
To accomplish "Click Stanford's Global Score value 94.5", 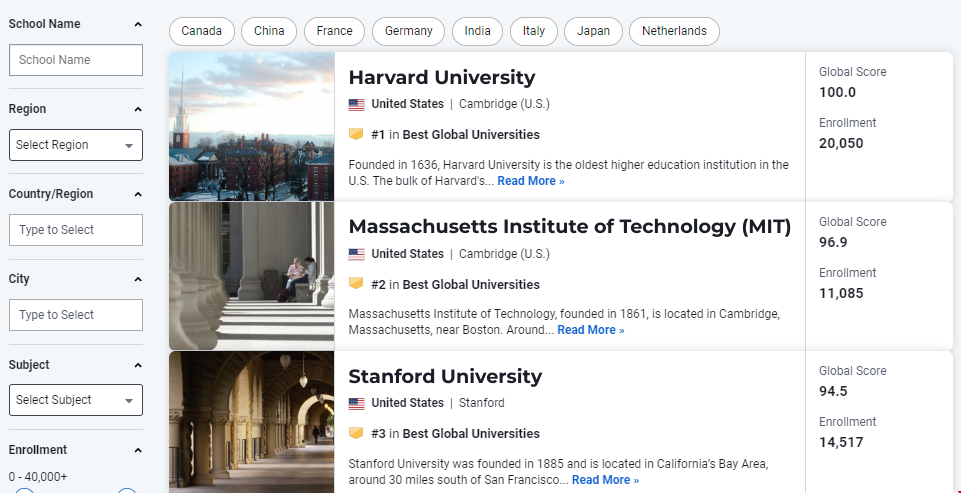I will [833, 391].
